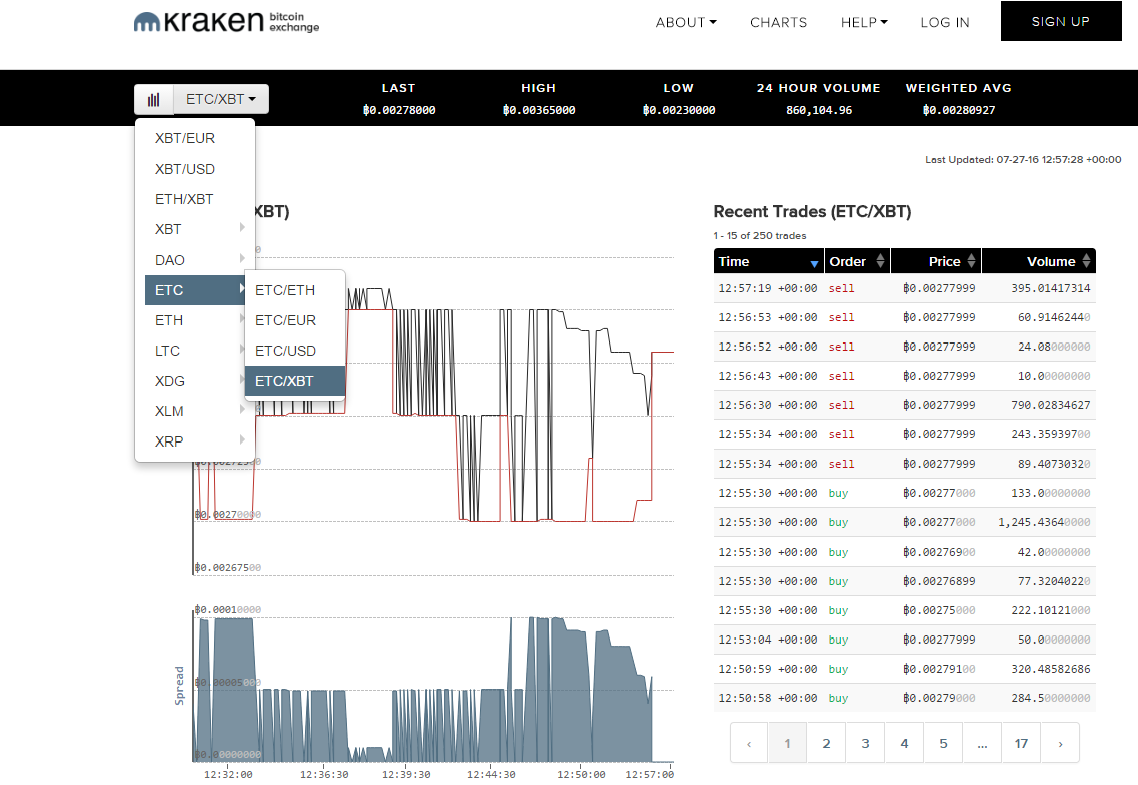Expand the DAO submenu
The width and height of the screenshot is (1138, 785).
pos(195,260)
